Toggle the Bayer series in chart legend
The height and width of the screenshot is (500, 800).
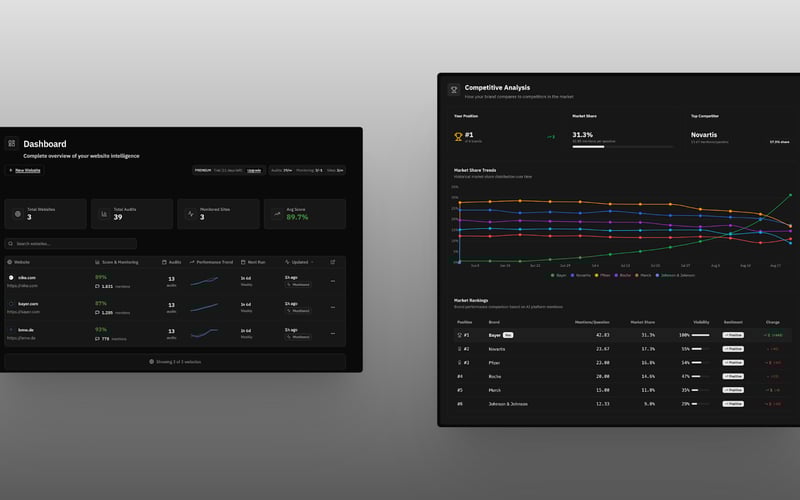[x=559, y=275]
